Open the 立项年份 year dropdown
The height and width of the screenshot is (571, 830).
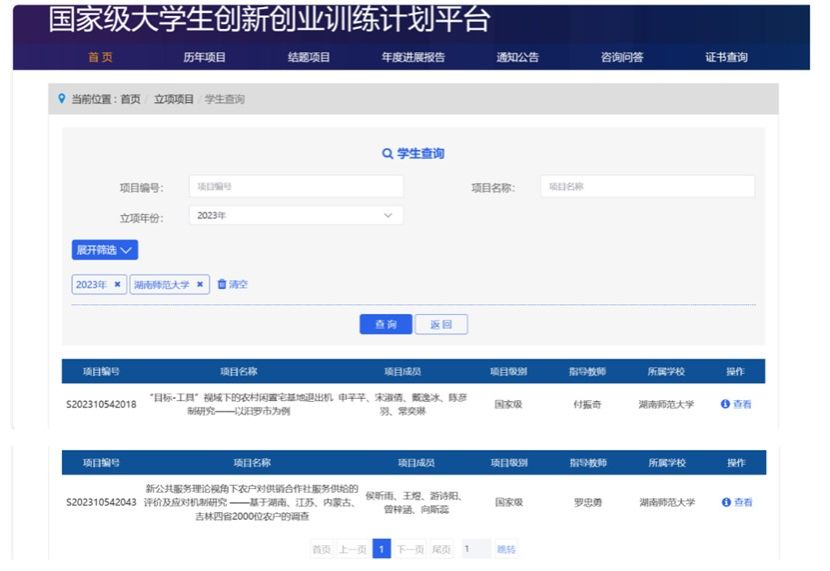pyautogui.click(x=296, y=216)
